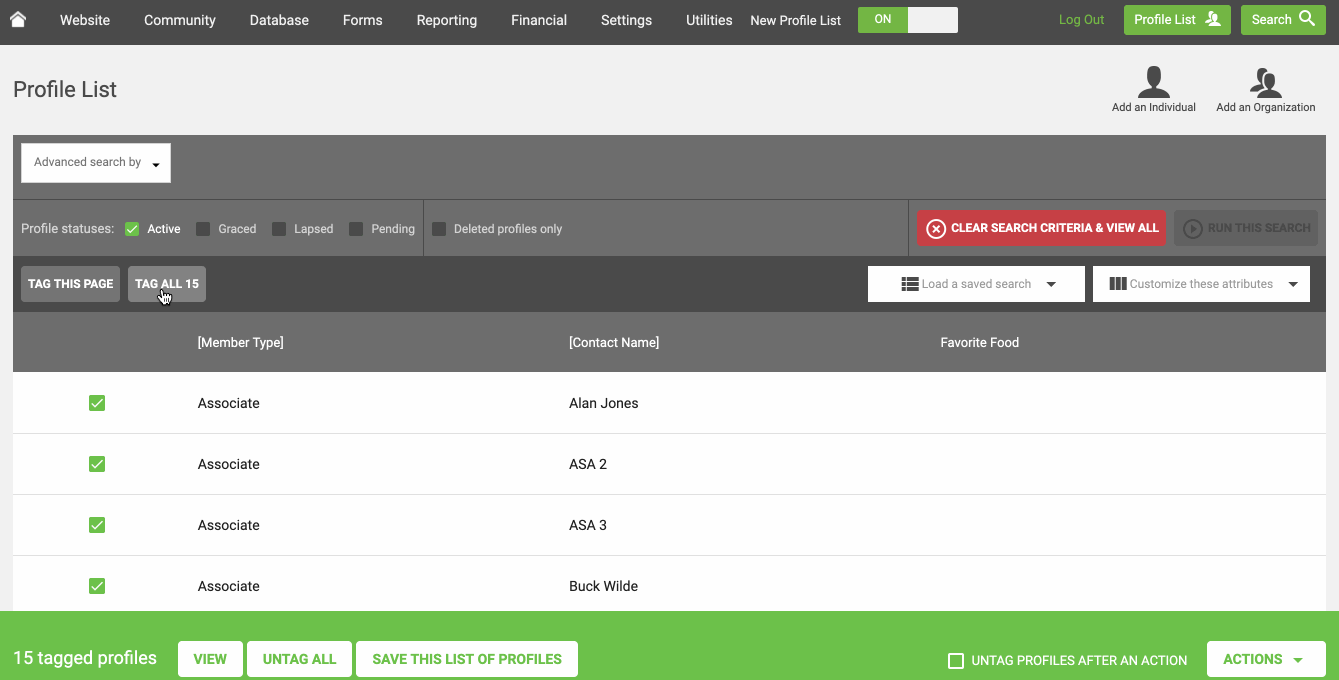Open the Advanced search by dropdown
This screenshot has width=1339, height=680.
tap(95, 162)
